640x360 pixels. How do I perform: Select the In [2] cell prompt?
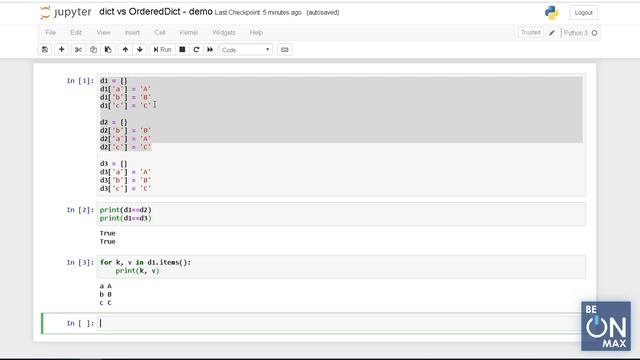coord(80,210)
